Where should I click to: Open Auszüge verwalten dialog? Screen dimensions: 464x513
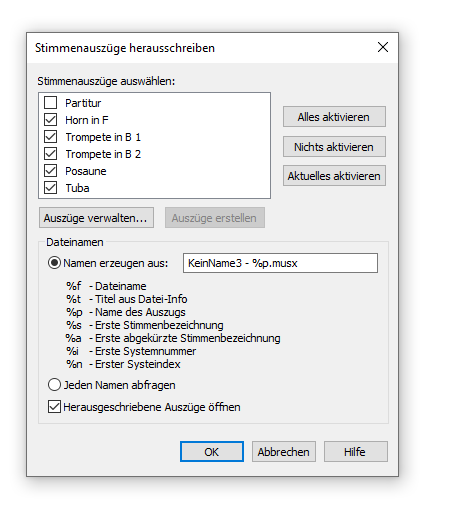96,218
